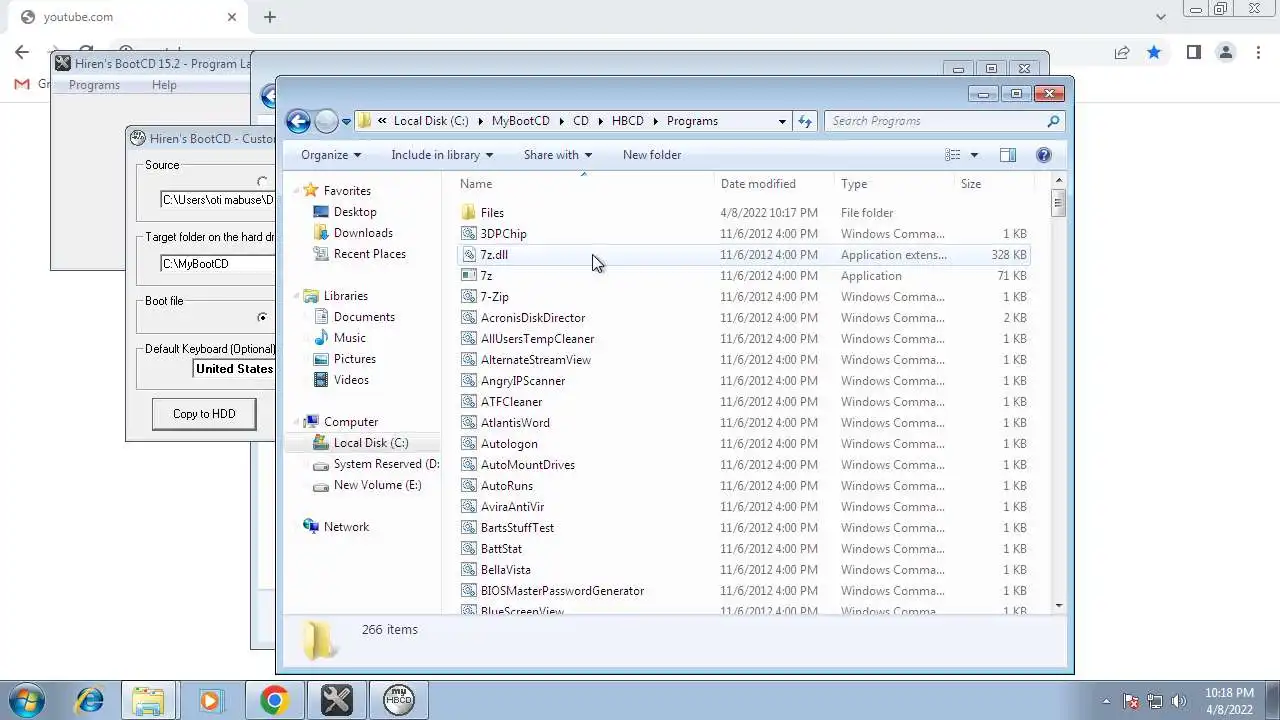Open Recent Places in Favorites

[369, 254]
